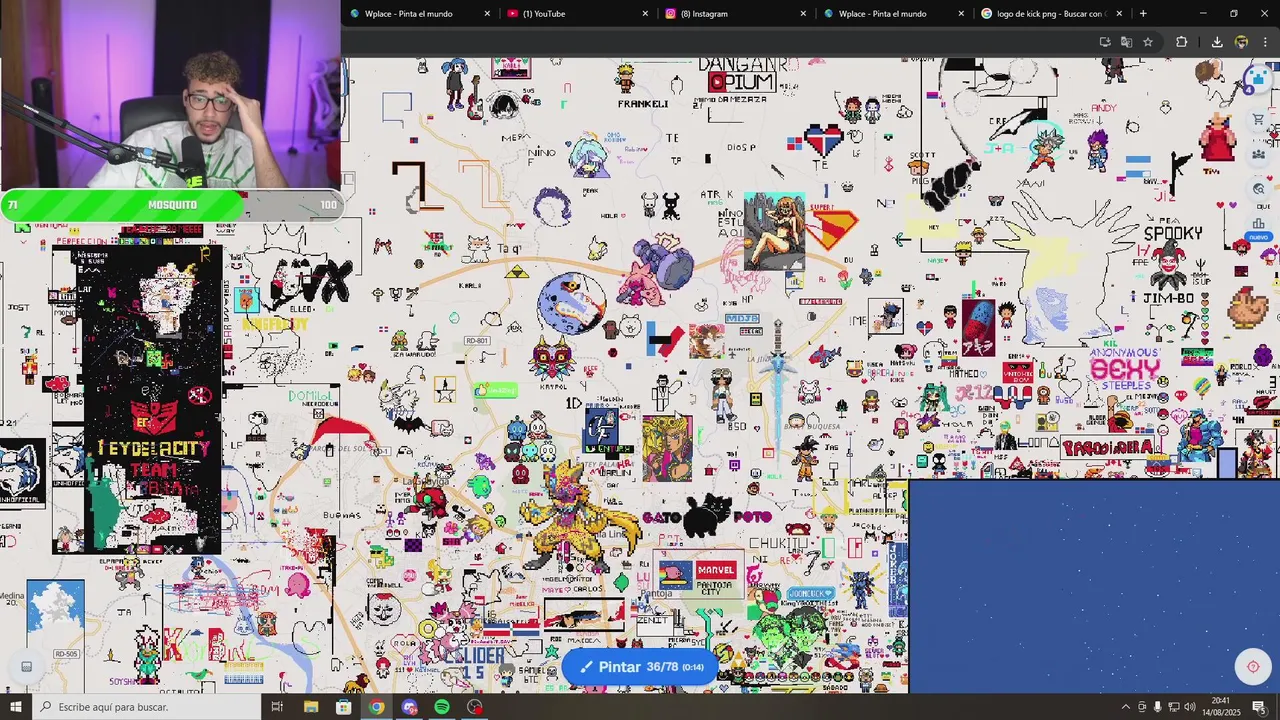Click the Pintar paint button

[640, 667]
